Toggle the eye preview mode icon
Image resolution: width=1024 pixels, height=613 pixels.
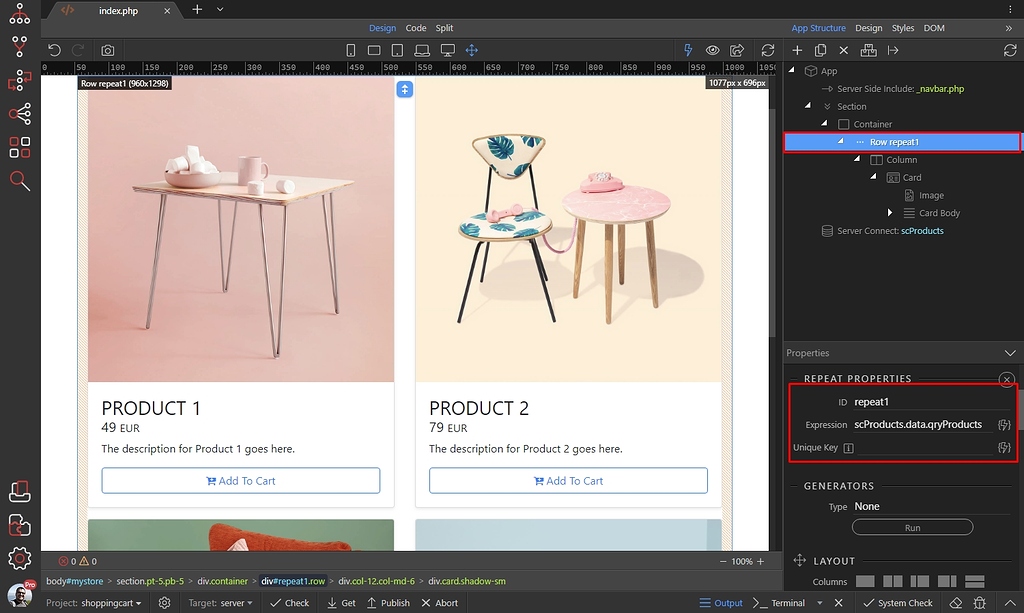[x=712, y=50]
